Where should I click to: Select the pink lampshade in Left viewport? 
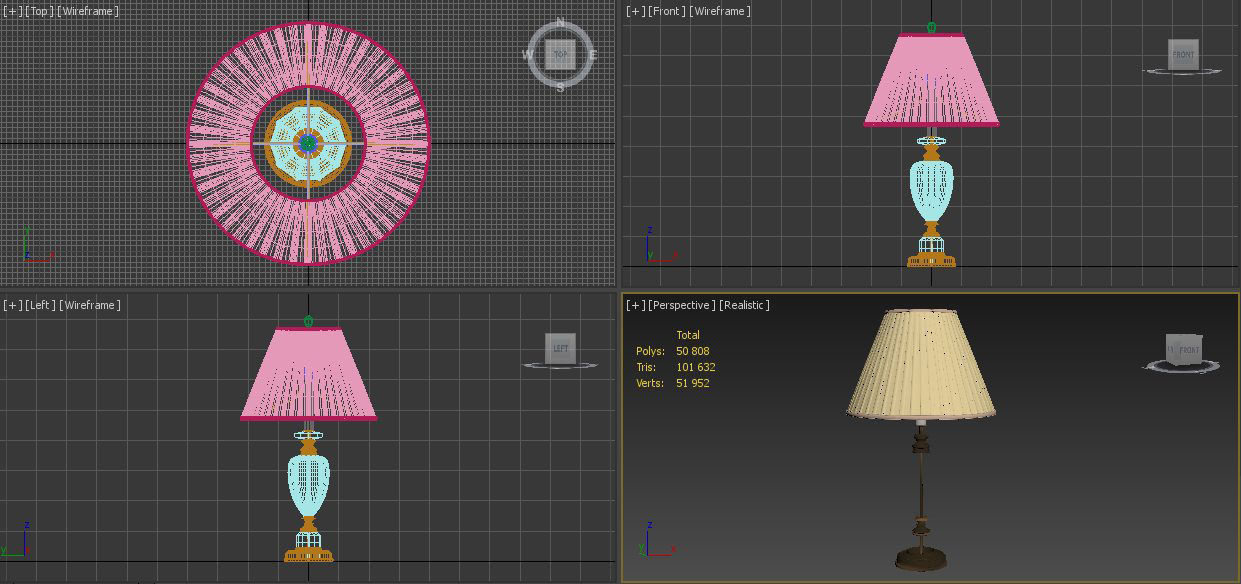308,374
